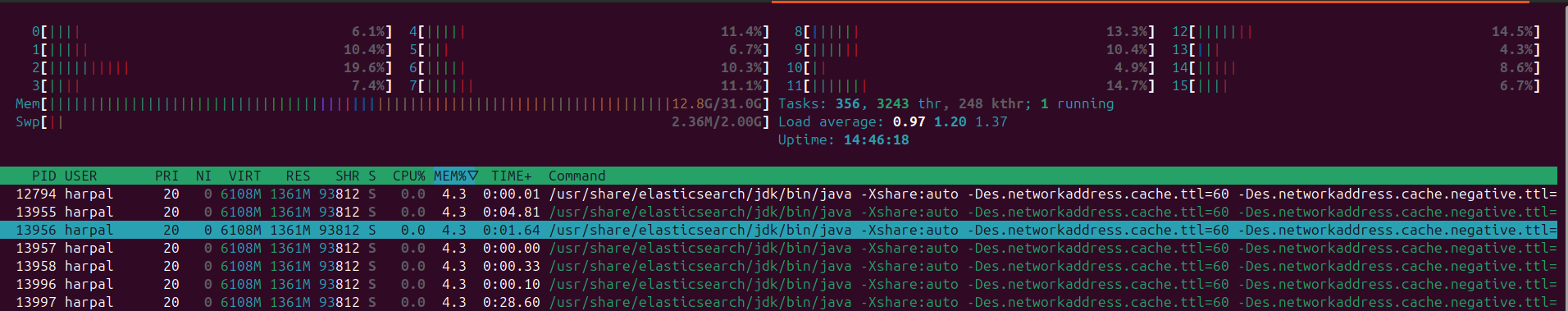Click CPU 14 meter showing 8.6%

[1356, 67]
